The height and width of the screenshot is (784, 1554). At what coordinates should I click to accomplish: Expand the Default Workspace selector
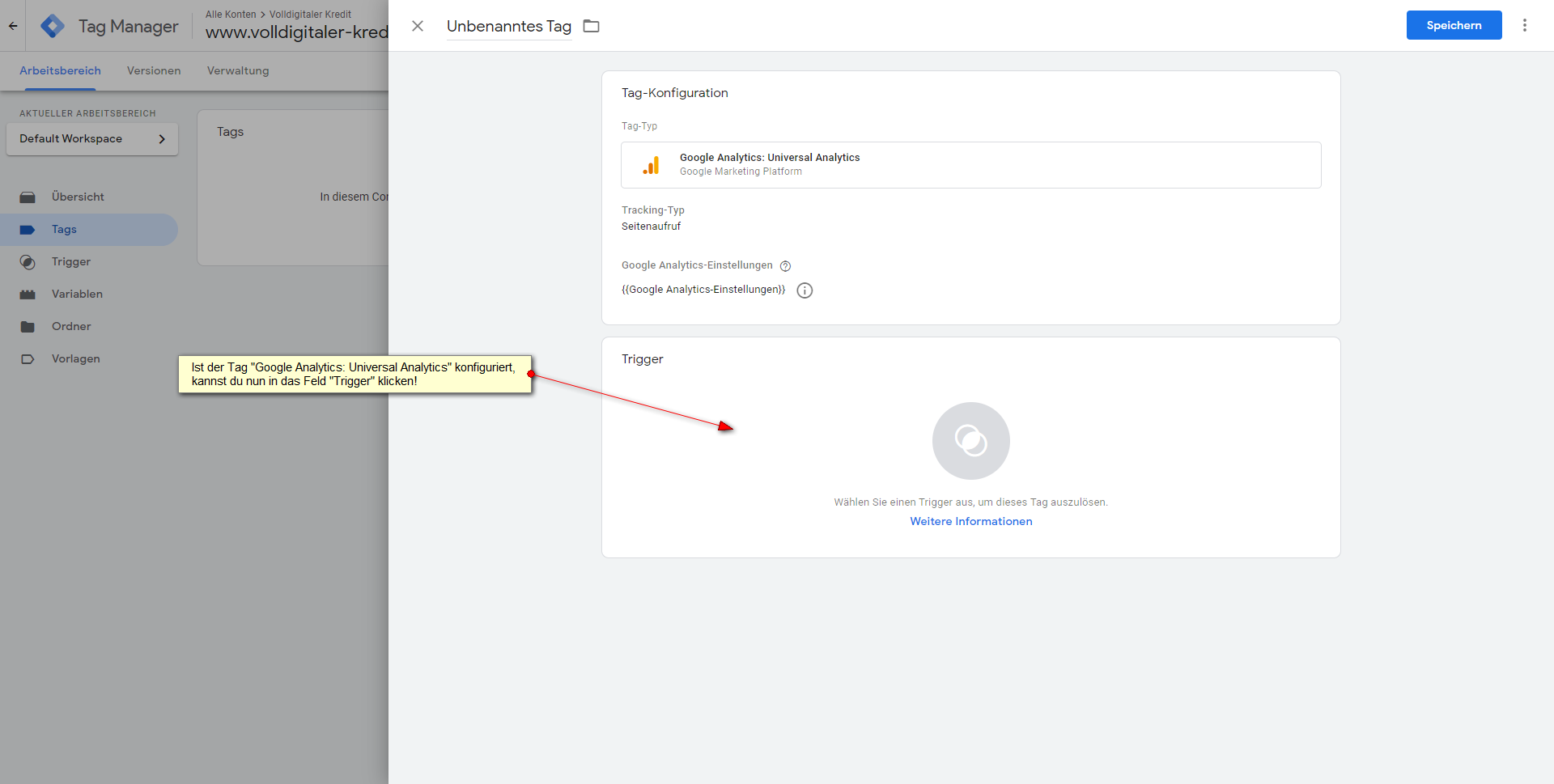(92, 138)
